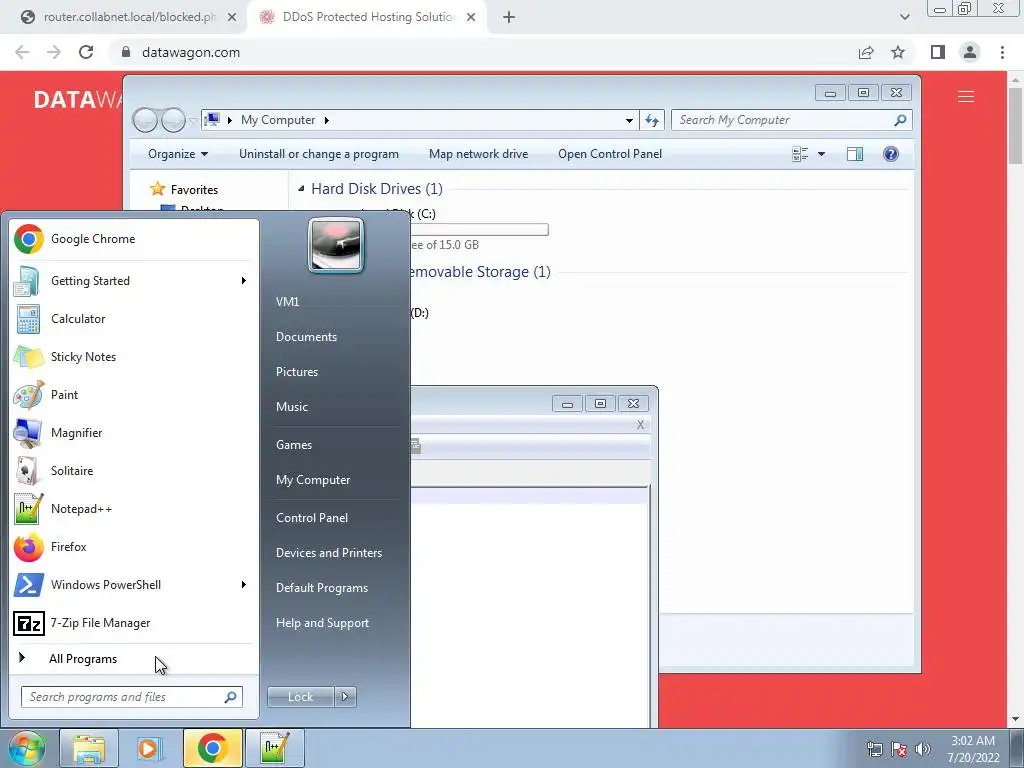Click the Lock button
The height and width of the screenshot is (768, 1024).
(300, 697)
